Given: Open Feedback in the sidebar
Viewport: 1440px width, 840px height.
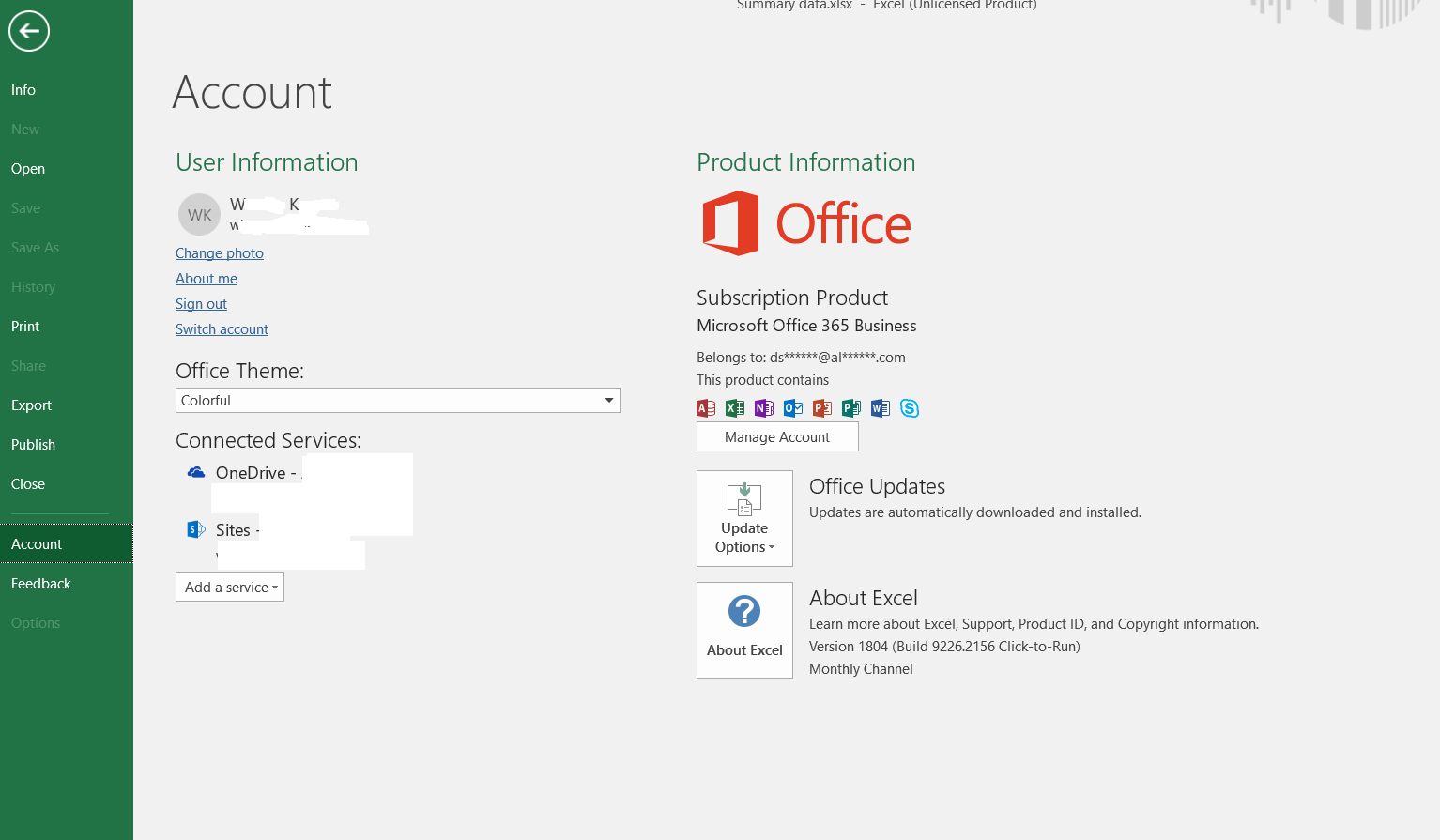Looking at the screenshot, I should tap(67, 584).
